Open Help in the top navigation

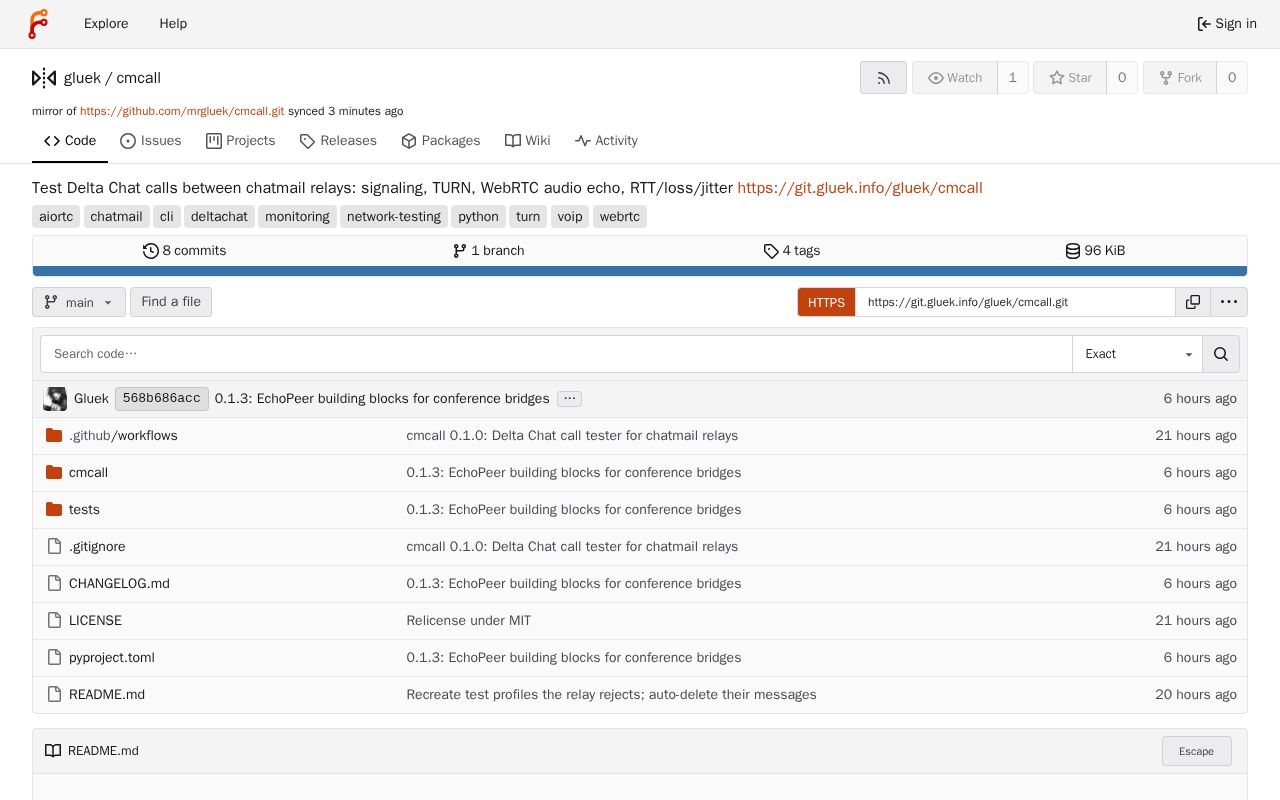pyautogui.click(x=173, y=24)
